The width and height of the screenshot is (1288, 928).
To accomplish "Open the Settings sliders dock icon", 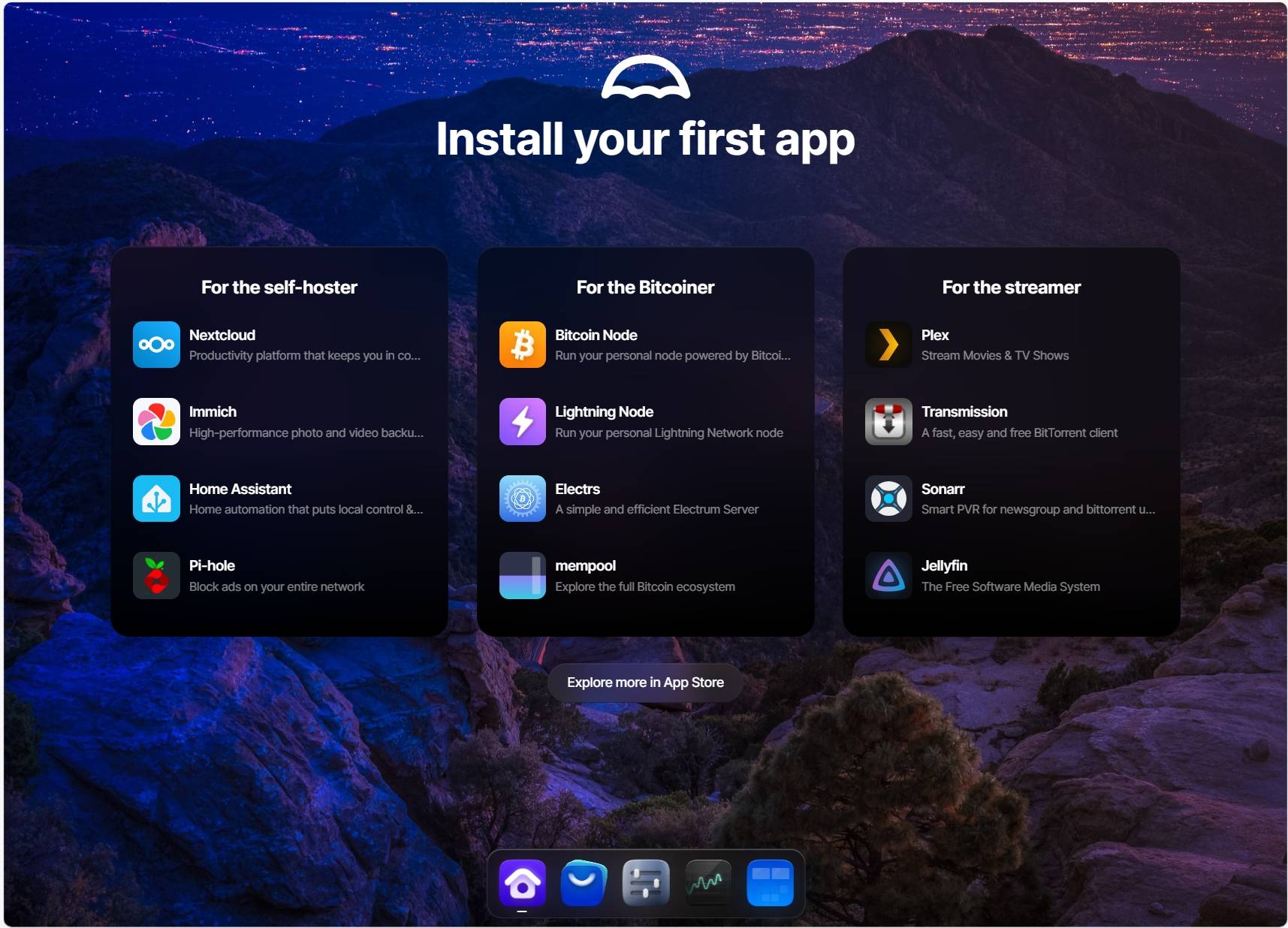I will tap(646, 883).
